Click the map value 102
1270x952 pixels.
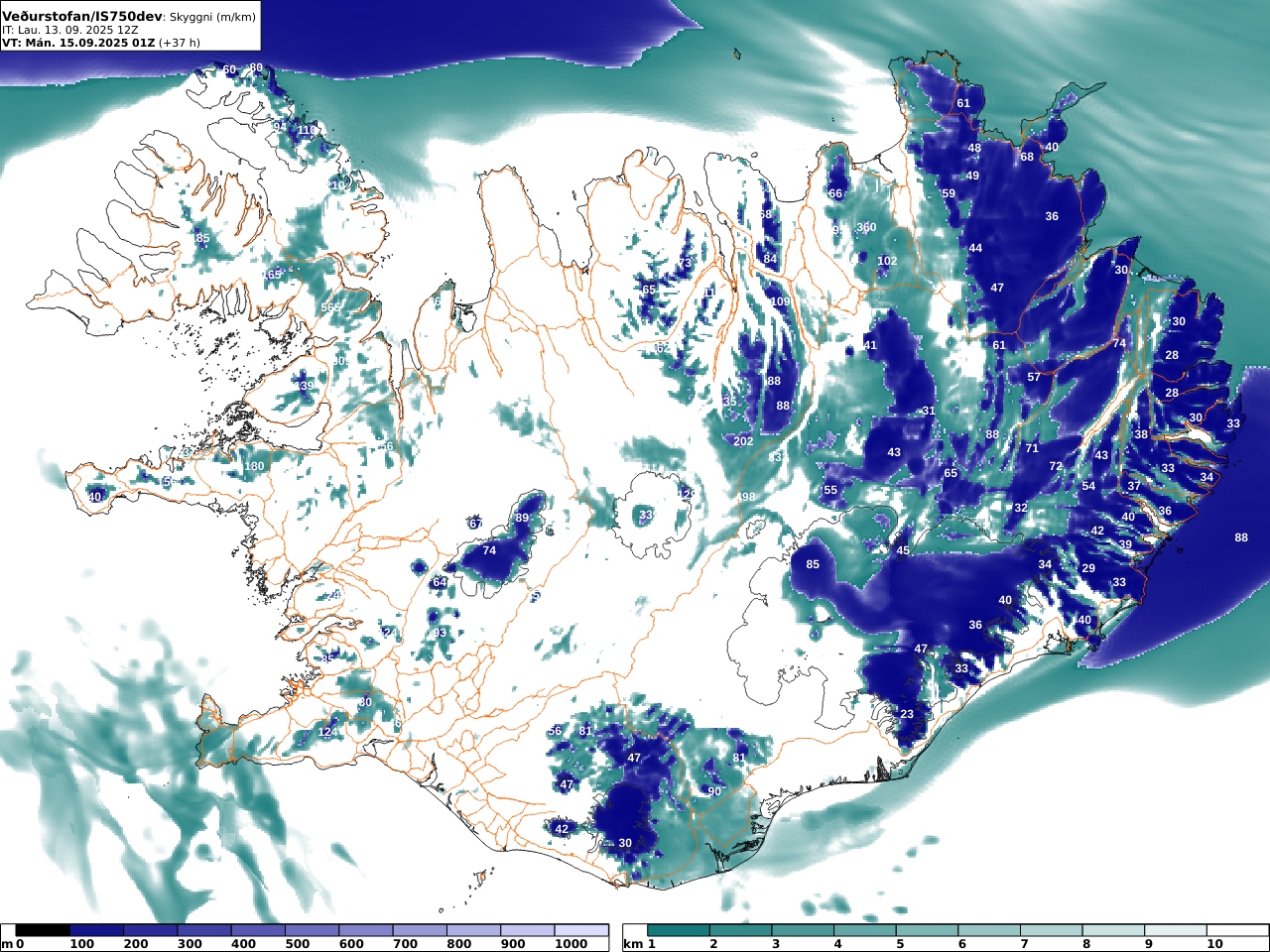tap(887, 261)
